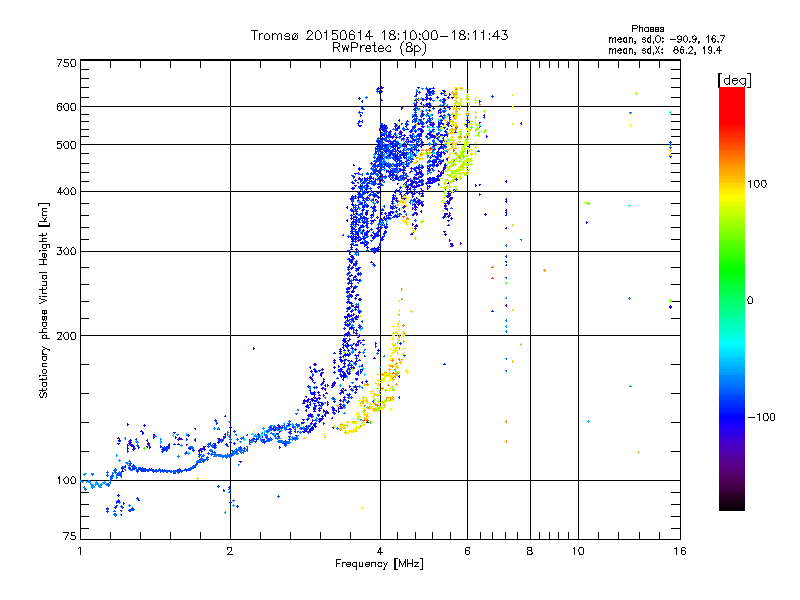The height and width of the screenshot is (600, 800).
Task: Click the x-axis '6' tick label
Action: [x=467, y=551]
